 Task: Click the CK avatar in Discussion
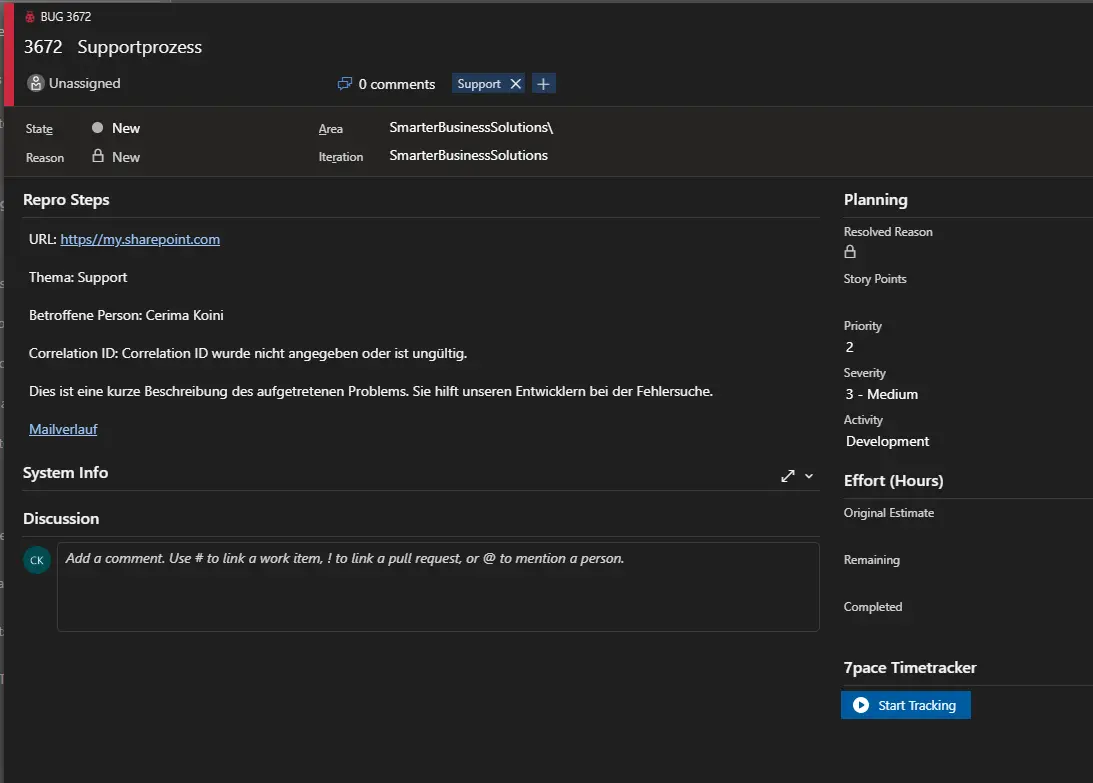pos(36,560)
